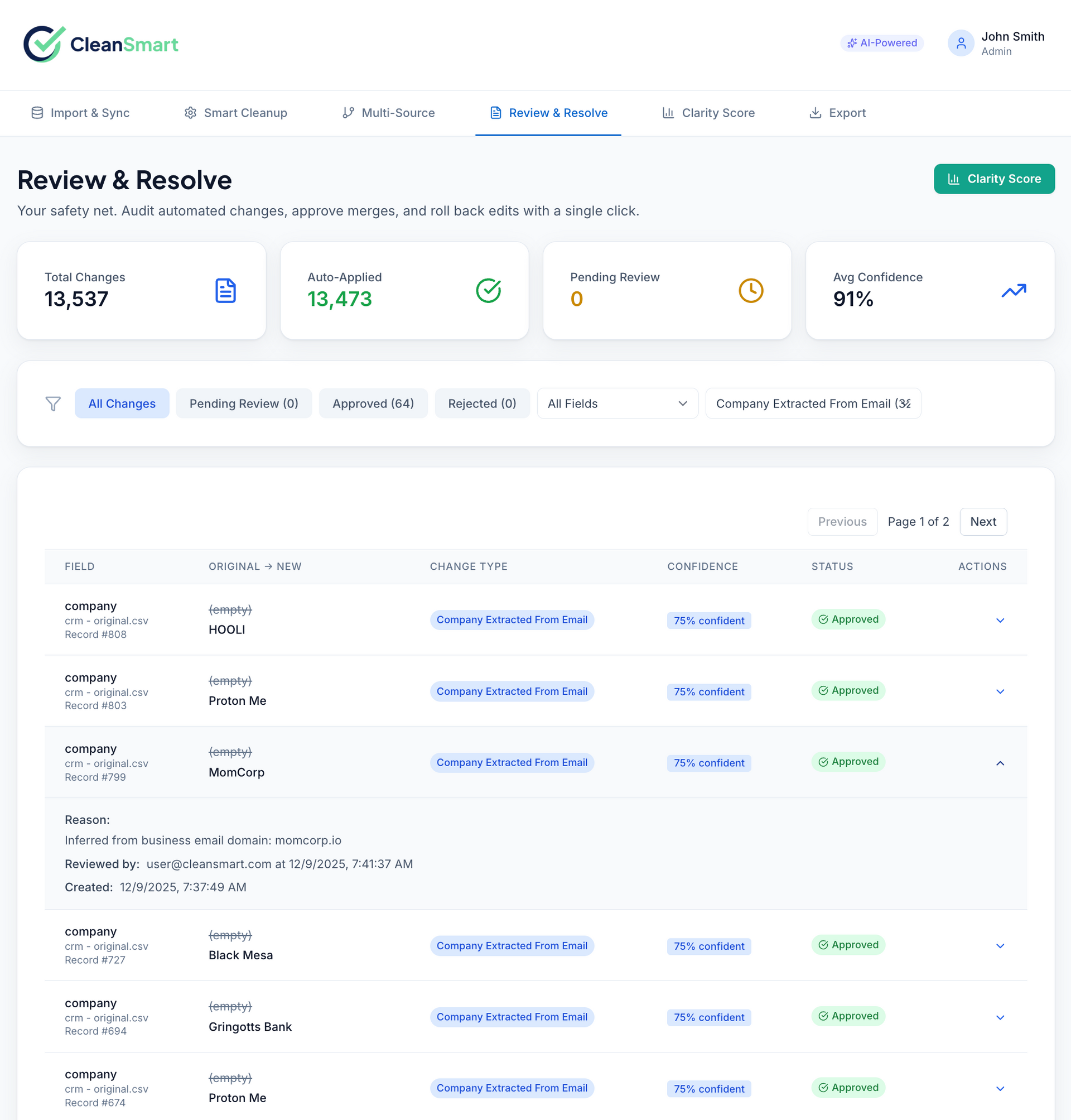
Task: Filter by Rejected (0) changes
Action: (x=482, y=404)
